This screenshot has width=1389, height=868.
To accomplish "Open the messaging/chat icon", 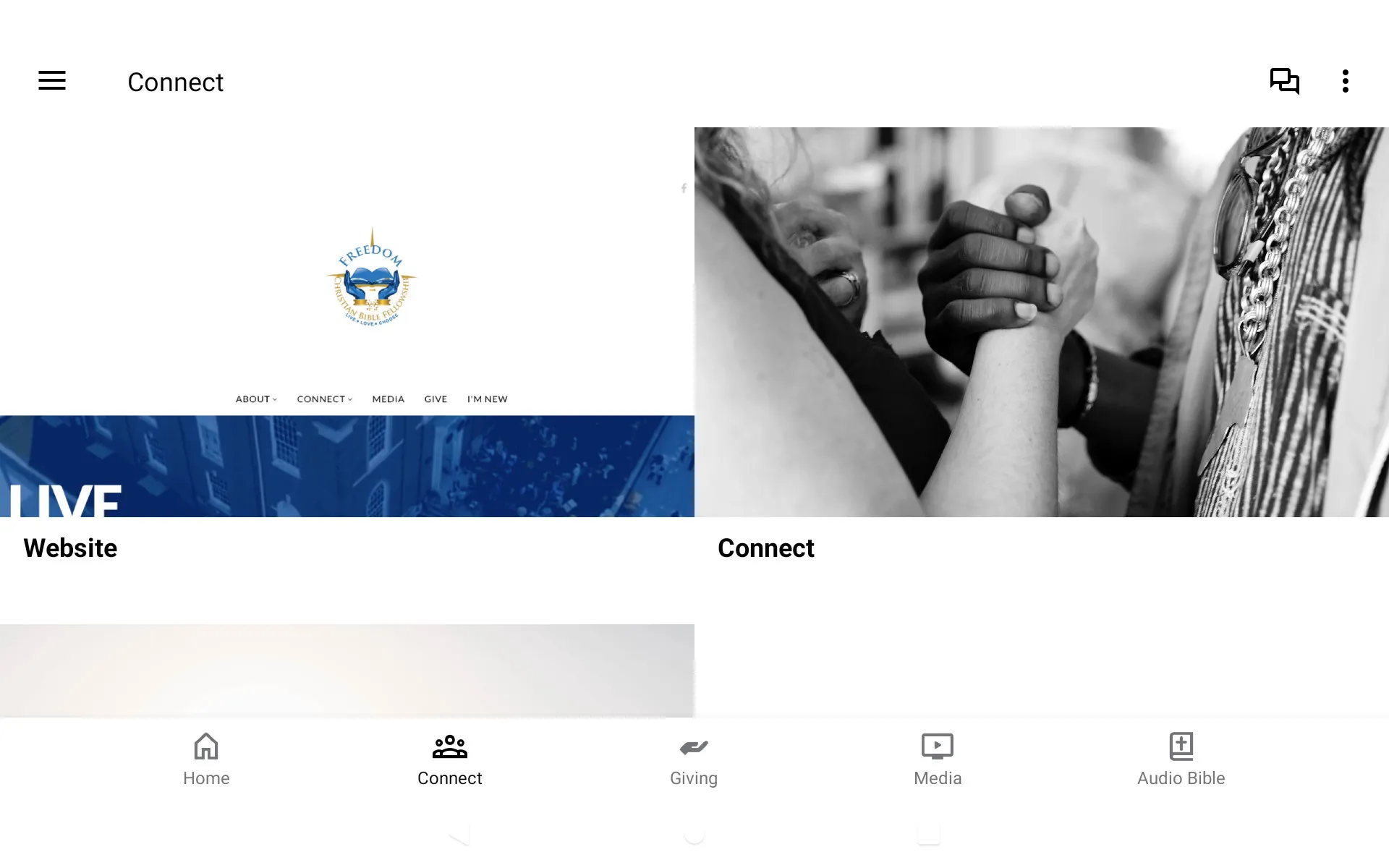I will 1284,81.
